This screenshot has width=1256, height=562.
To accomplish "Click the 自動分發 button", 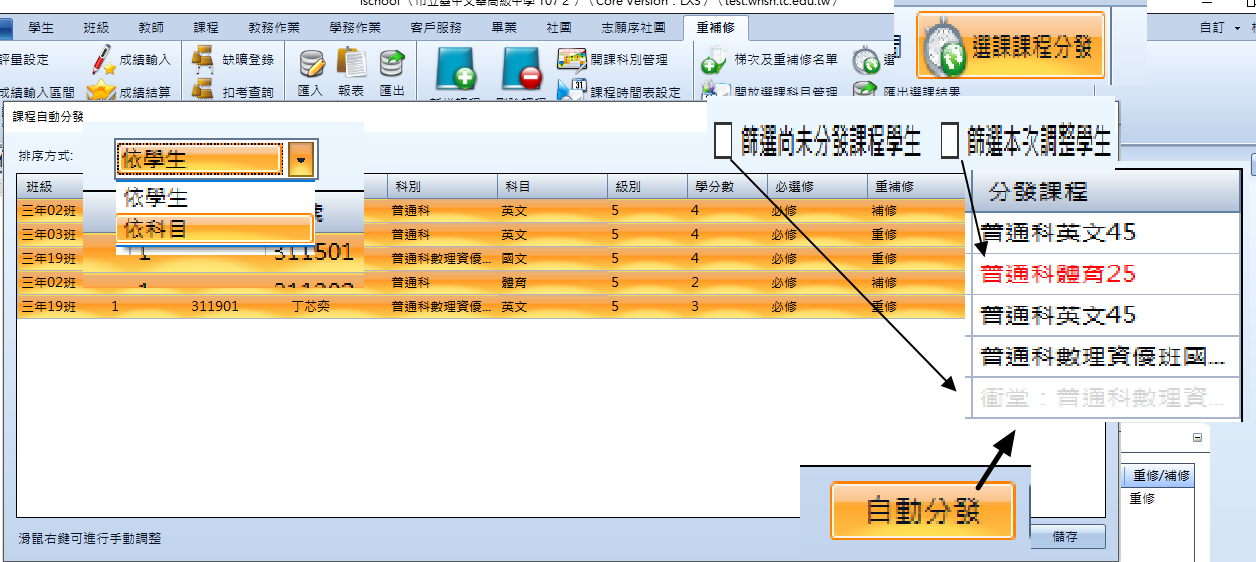I will [x=922, y=511].
